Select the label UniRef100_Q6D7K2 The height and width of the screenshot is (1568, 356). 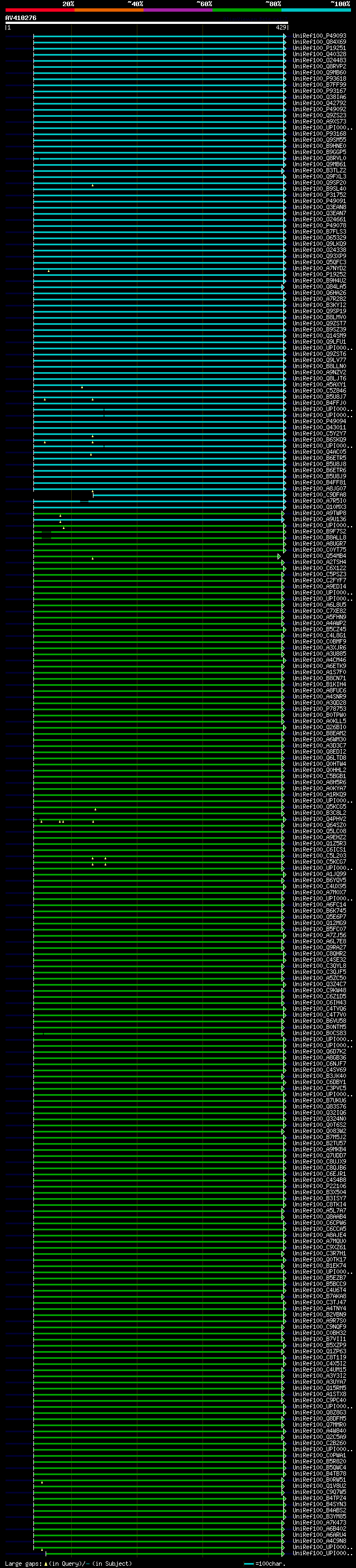click(x=319, y=1052)
